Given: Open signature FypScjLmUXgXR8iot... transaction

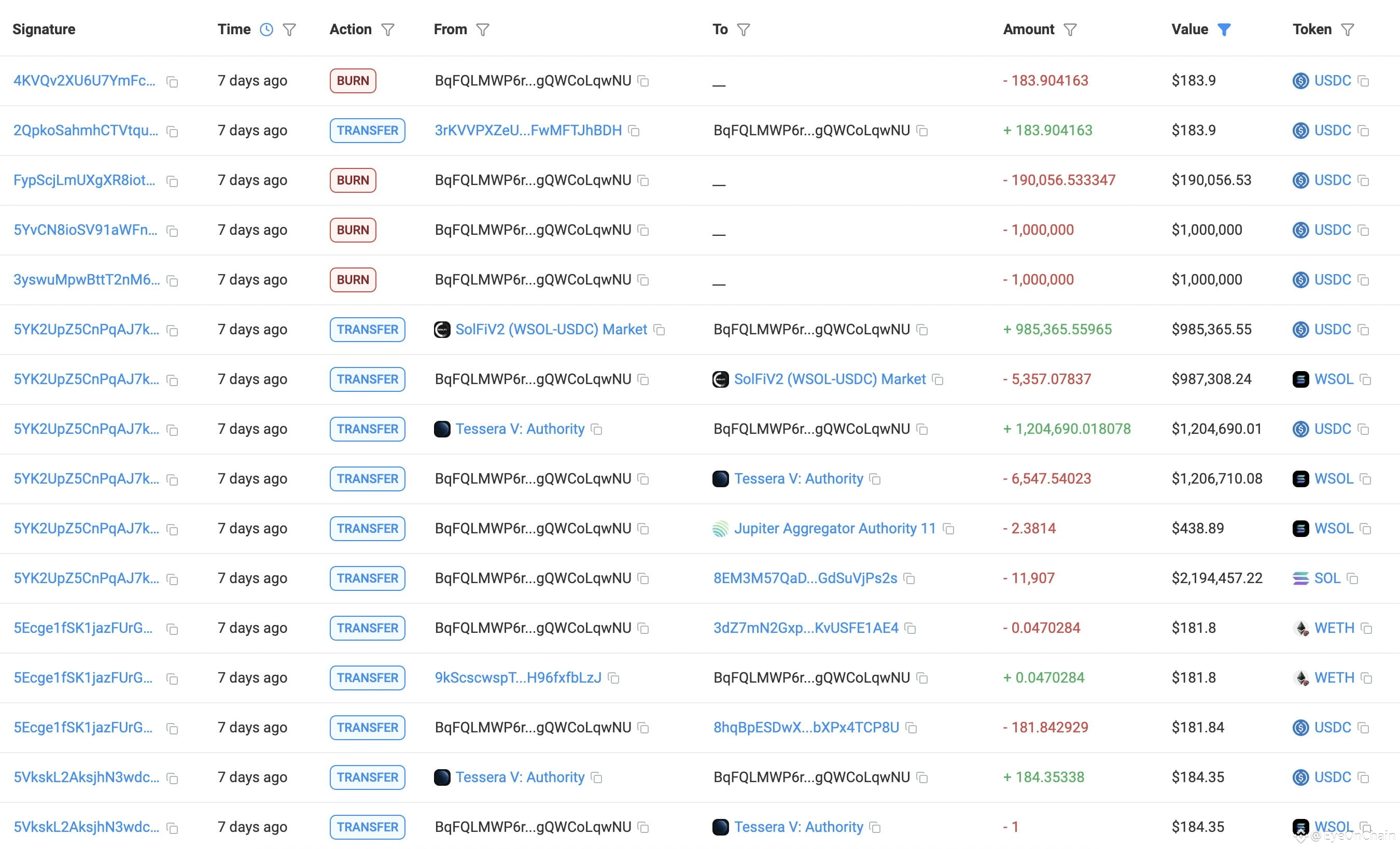Looking at the screenshot, I should click(x=84, y=180).
